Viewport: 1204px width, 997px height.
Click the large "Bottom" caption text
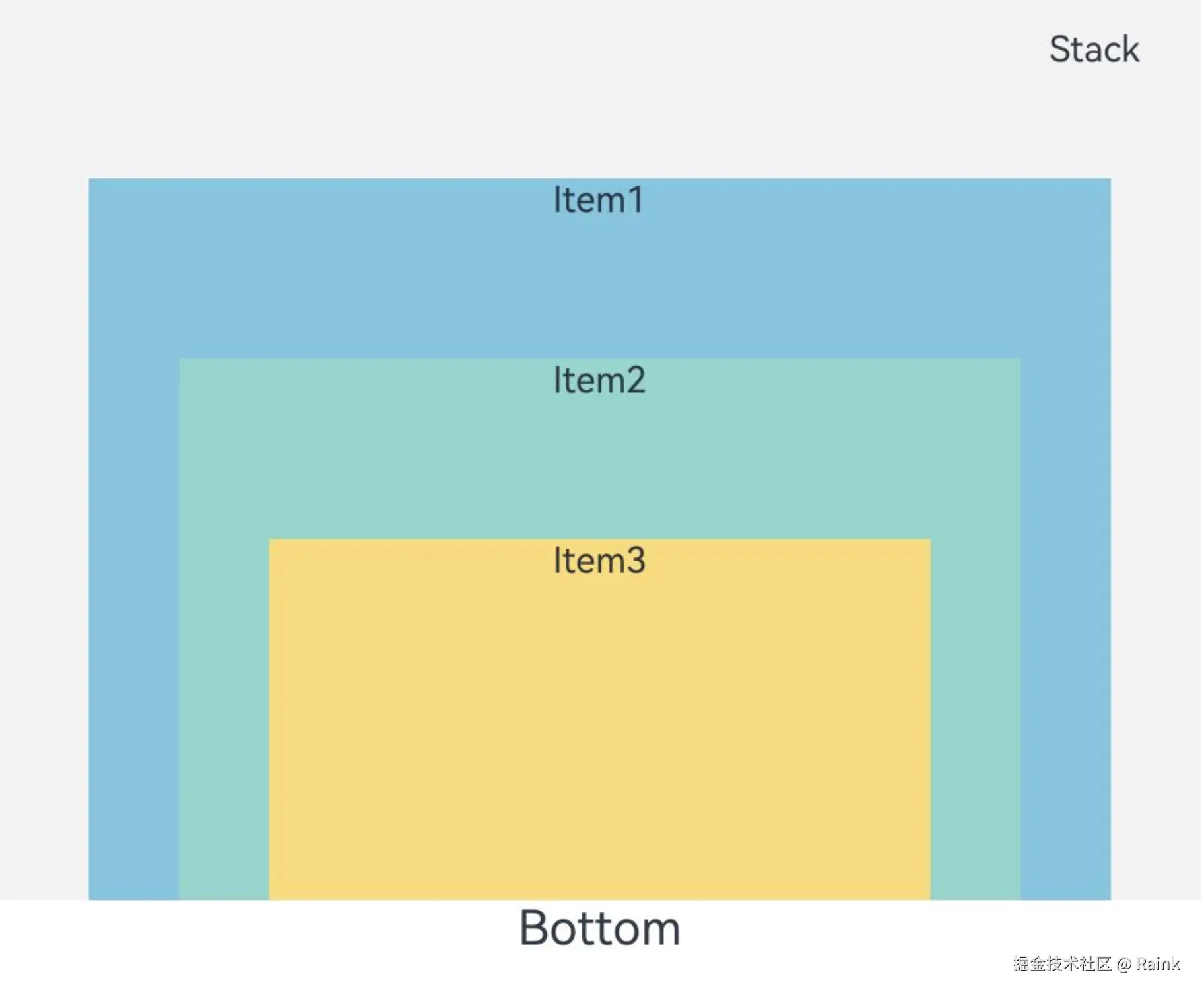(x=599, y=928)
